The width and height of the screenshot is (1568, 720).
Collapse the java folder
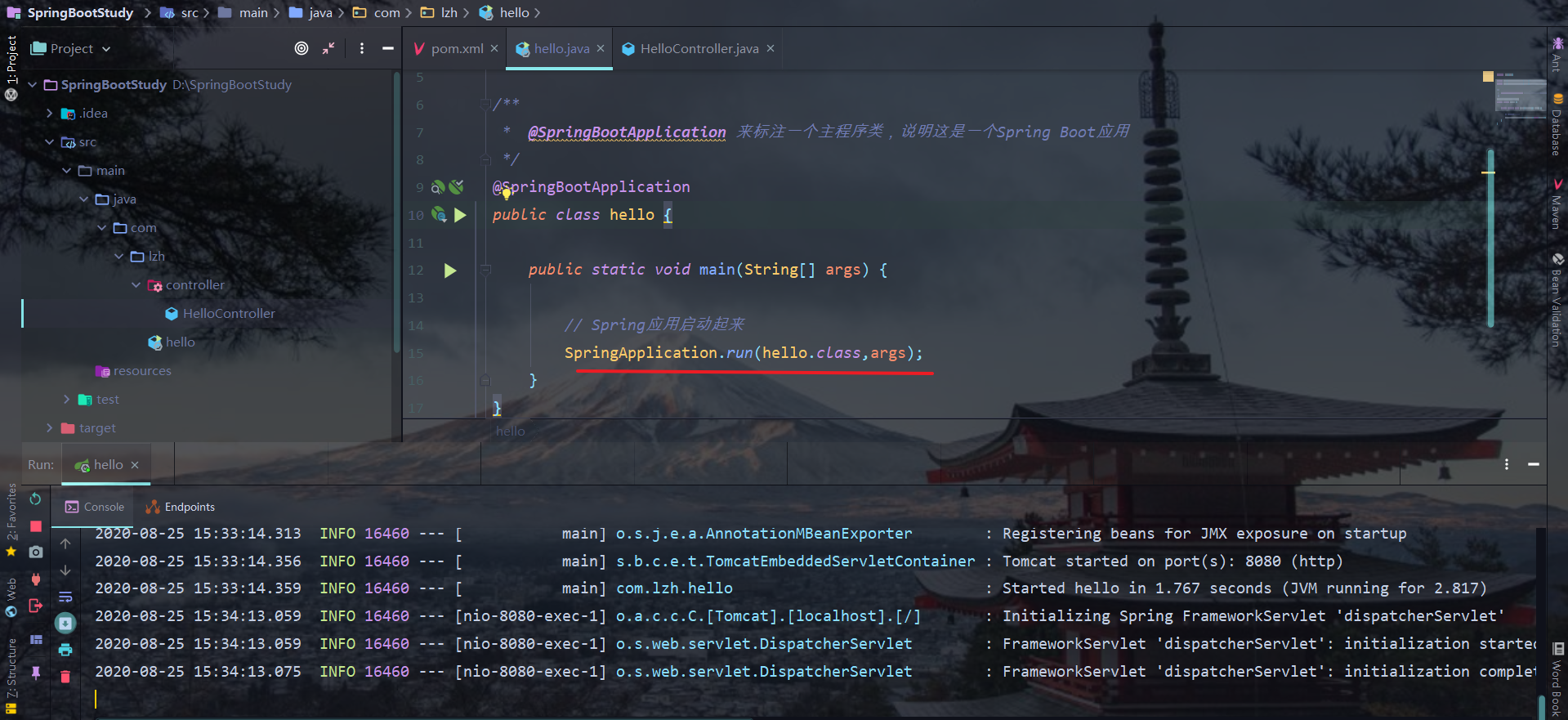[x=84, y=199]
